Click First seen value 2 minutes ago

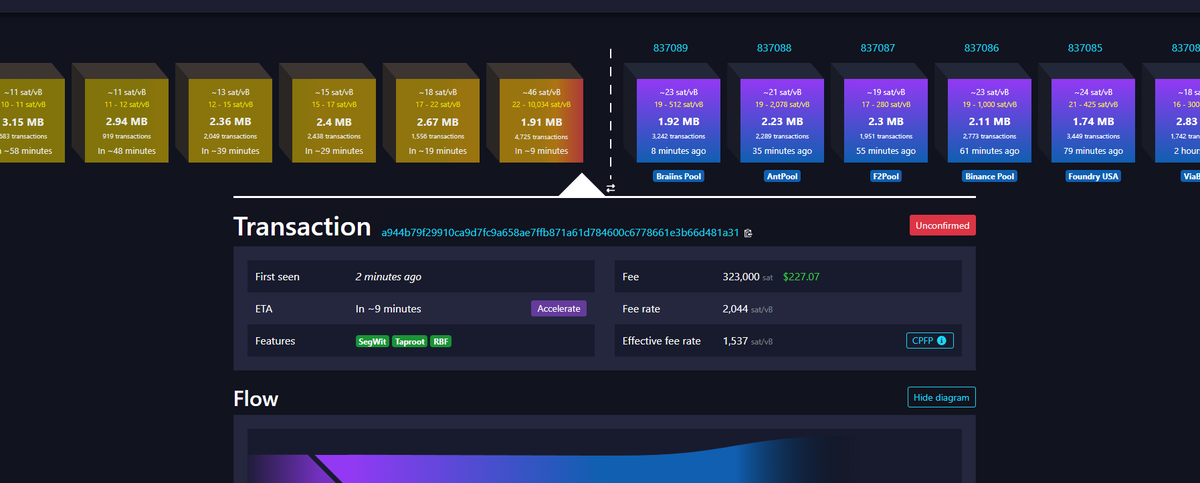pyautogui.click(x=388, y=276)
